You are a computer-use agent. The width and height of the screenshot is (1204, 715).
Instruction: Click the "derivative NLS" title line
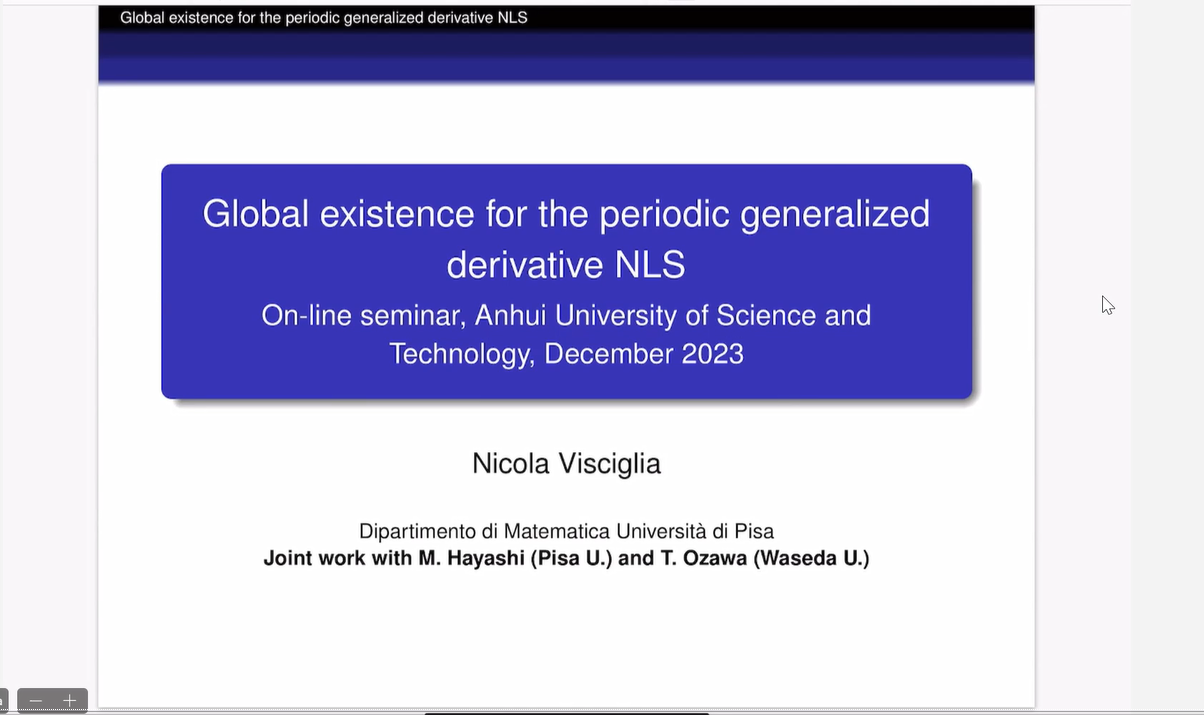pos(566,265)
